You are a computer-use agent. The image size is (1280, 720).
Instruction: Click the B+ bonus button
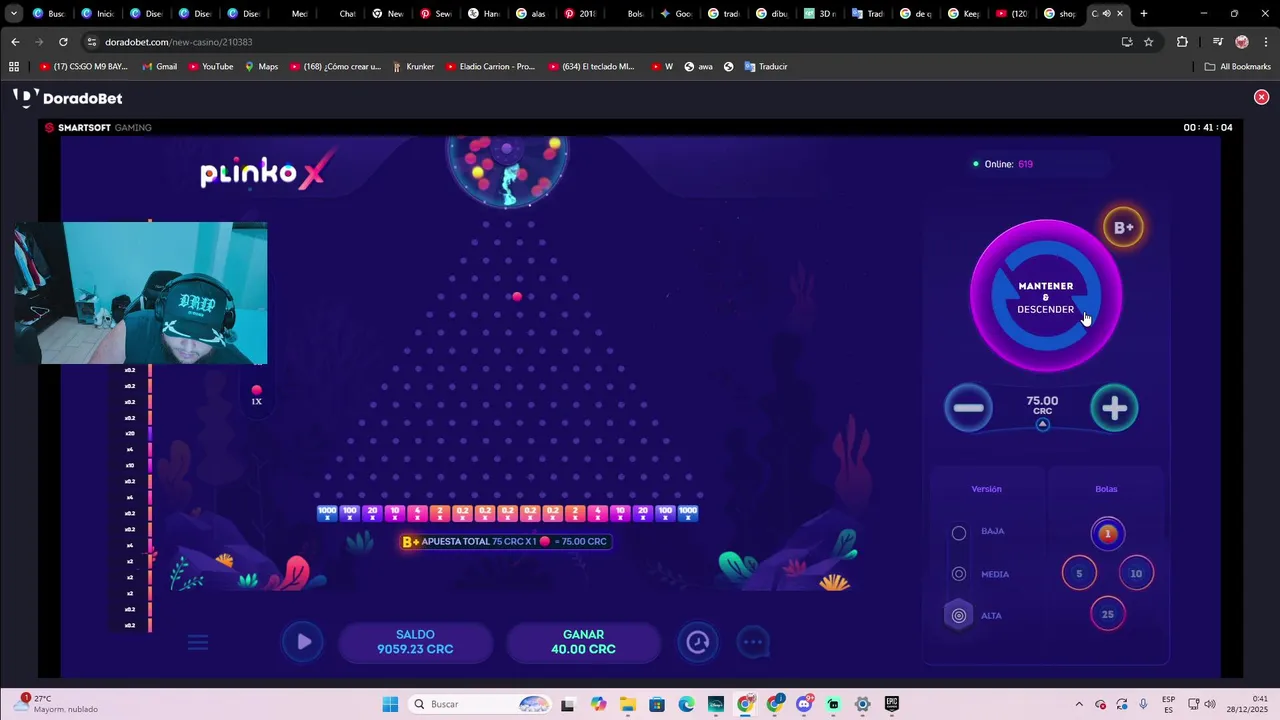point(1123,228)
